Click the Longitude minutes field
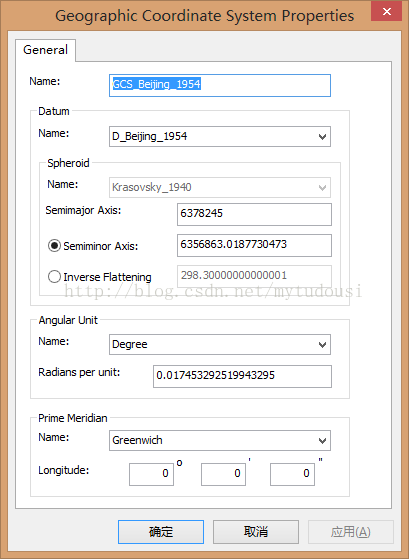Screen dimensions: 409x560 [223, 474]
